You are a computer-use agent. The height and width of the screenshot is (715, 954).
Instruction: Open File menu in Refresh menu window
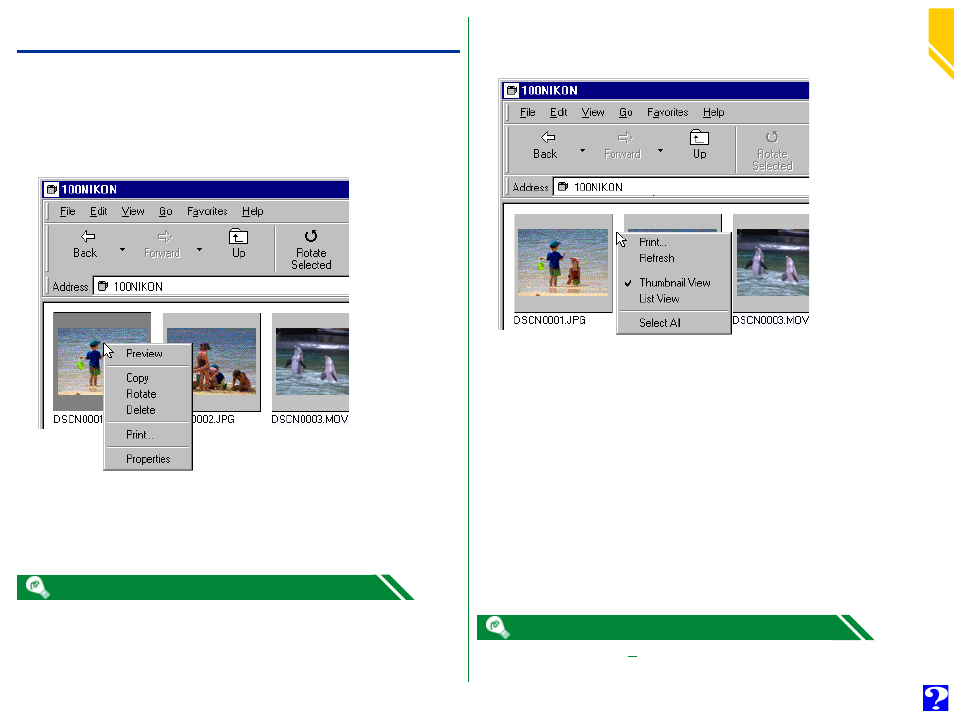click(527, 112)
